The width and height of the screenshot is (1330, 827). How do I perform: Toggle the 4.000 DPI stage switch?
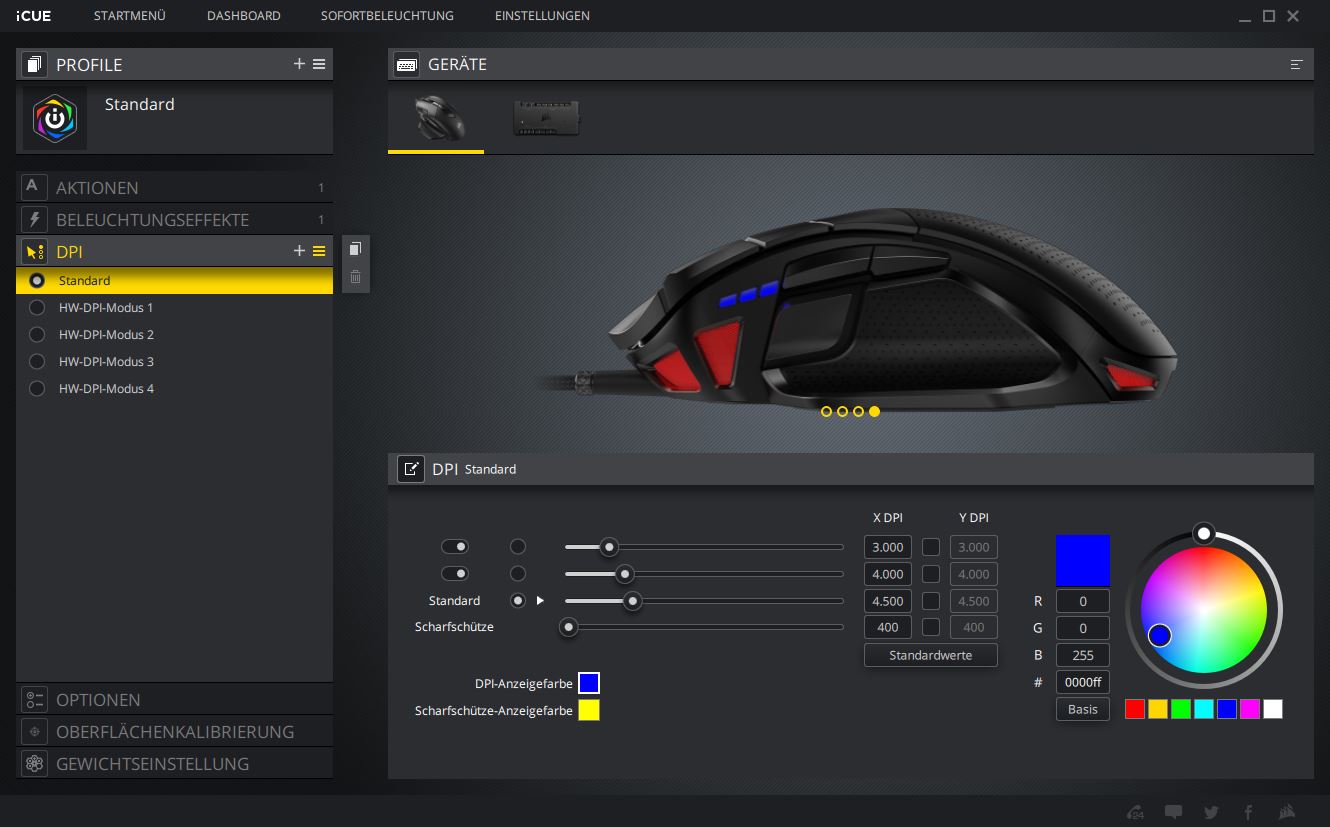pyautogui.click(x=455, y=574)
